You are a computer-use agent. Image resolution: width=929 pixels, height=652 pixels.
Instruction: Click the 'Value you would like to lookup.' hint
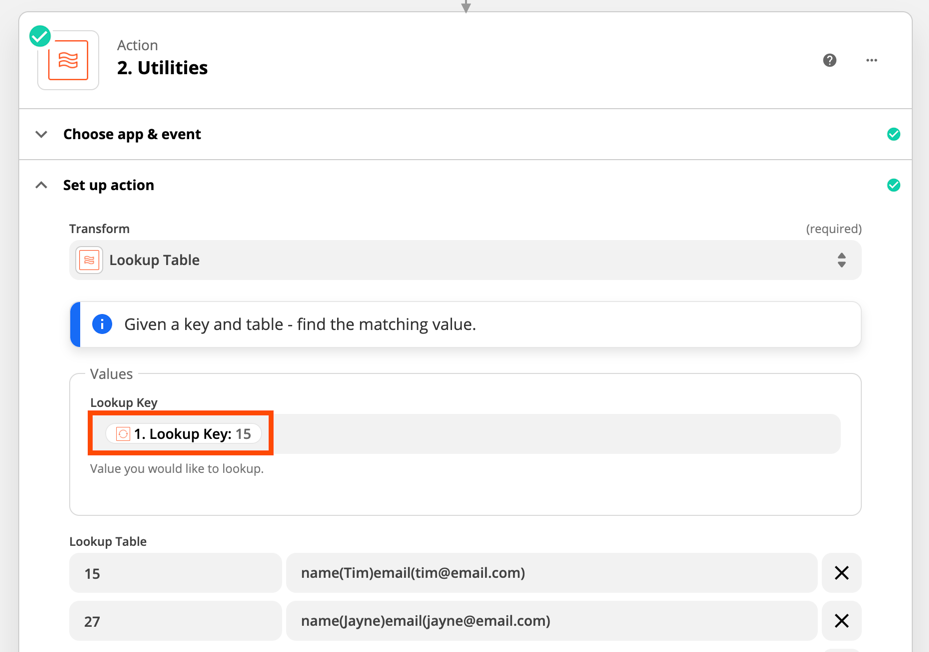tap(177, 469)
